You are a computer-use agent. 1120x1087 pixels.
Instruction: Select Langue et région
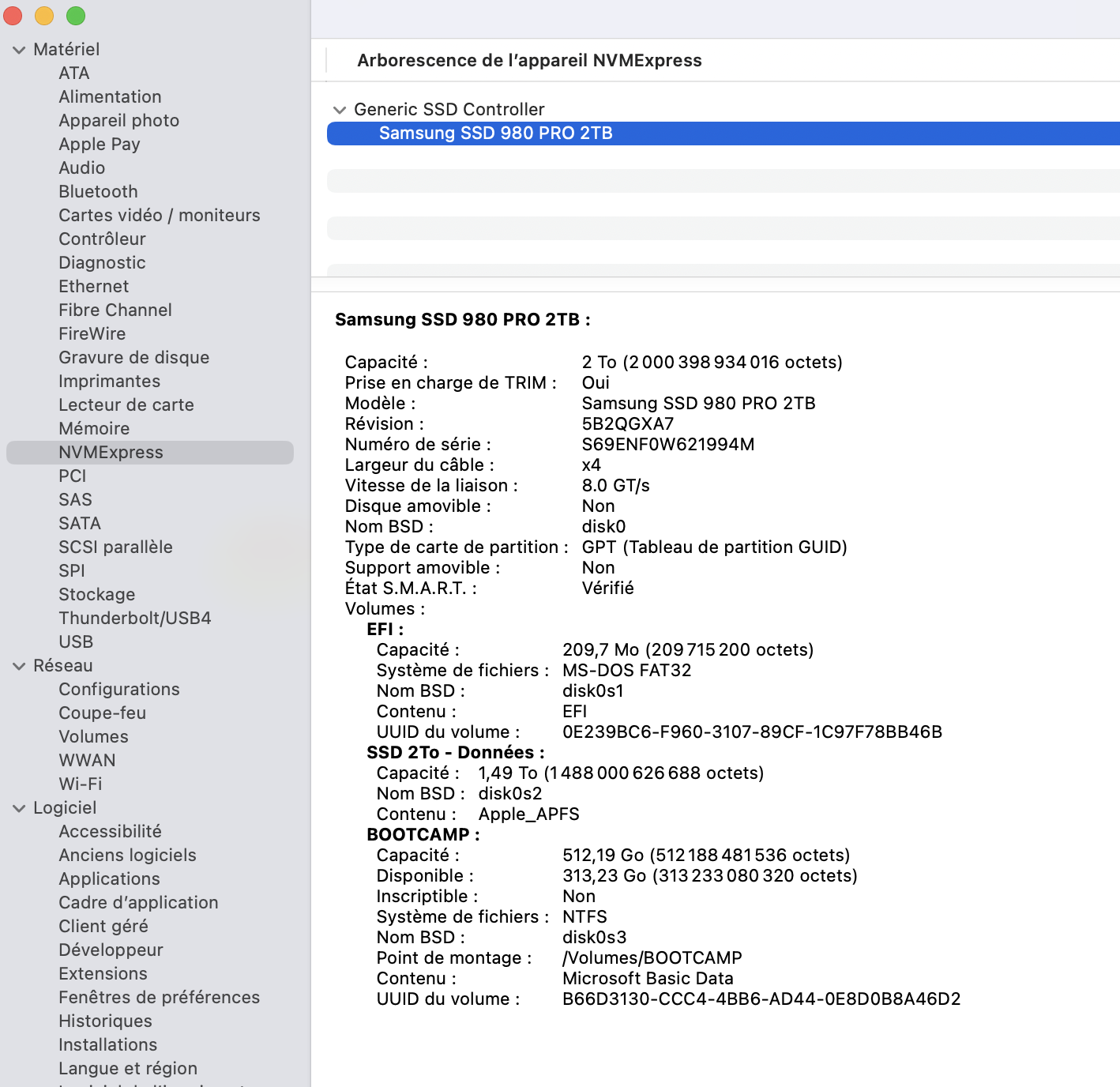128,1068
